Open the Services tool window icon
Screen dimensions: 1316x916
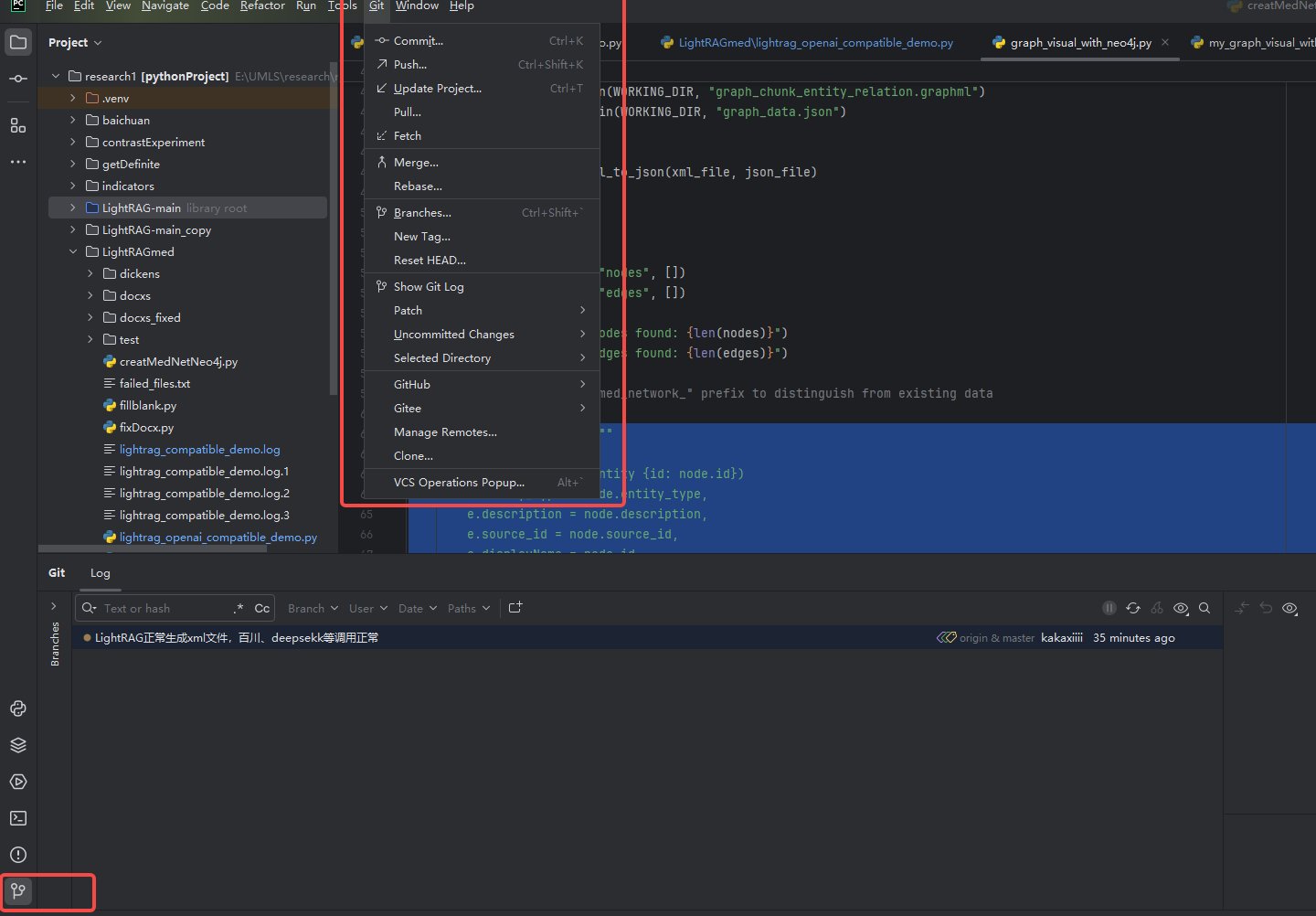tap(18, 782)
